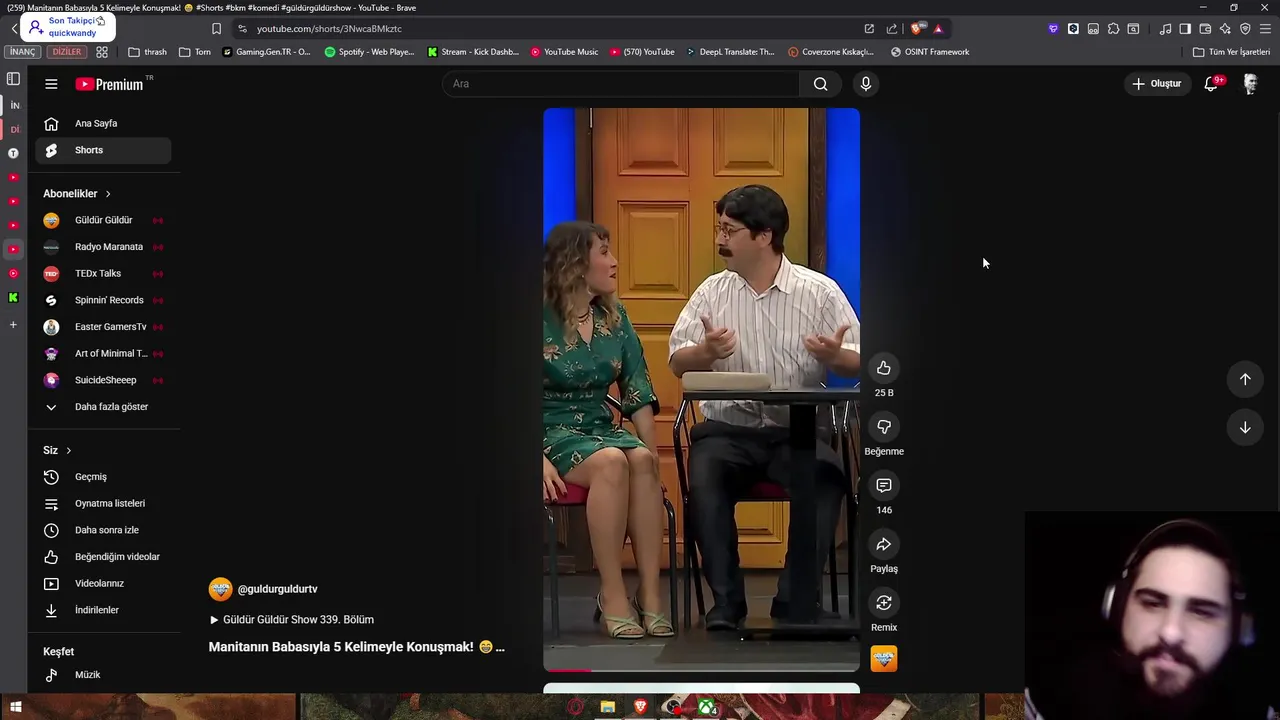Image resolution: width=1280 pixels, height=720 pixels.
Task: Open Spinnin' Records subscription channel
Action: (103, 300)
